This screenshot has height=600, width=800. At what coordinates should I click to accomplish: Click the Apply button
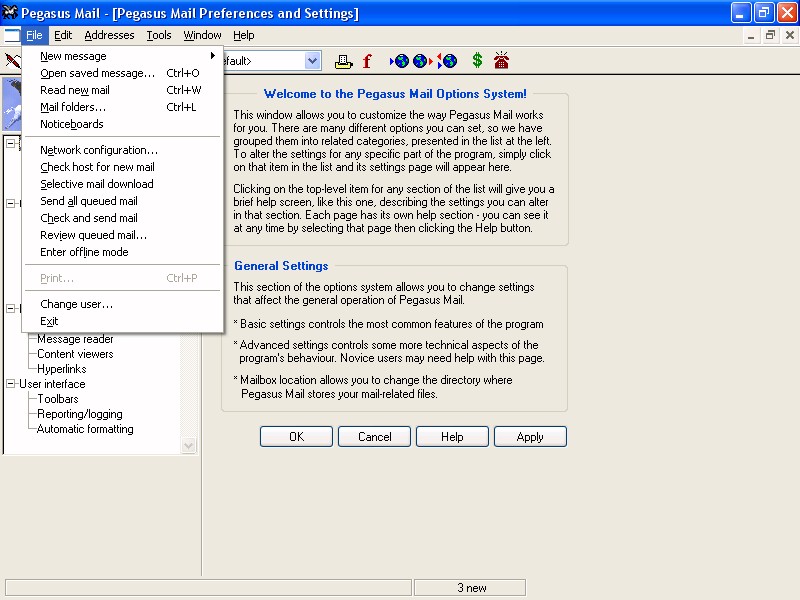[x=530, y=437]
